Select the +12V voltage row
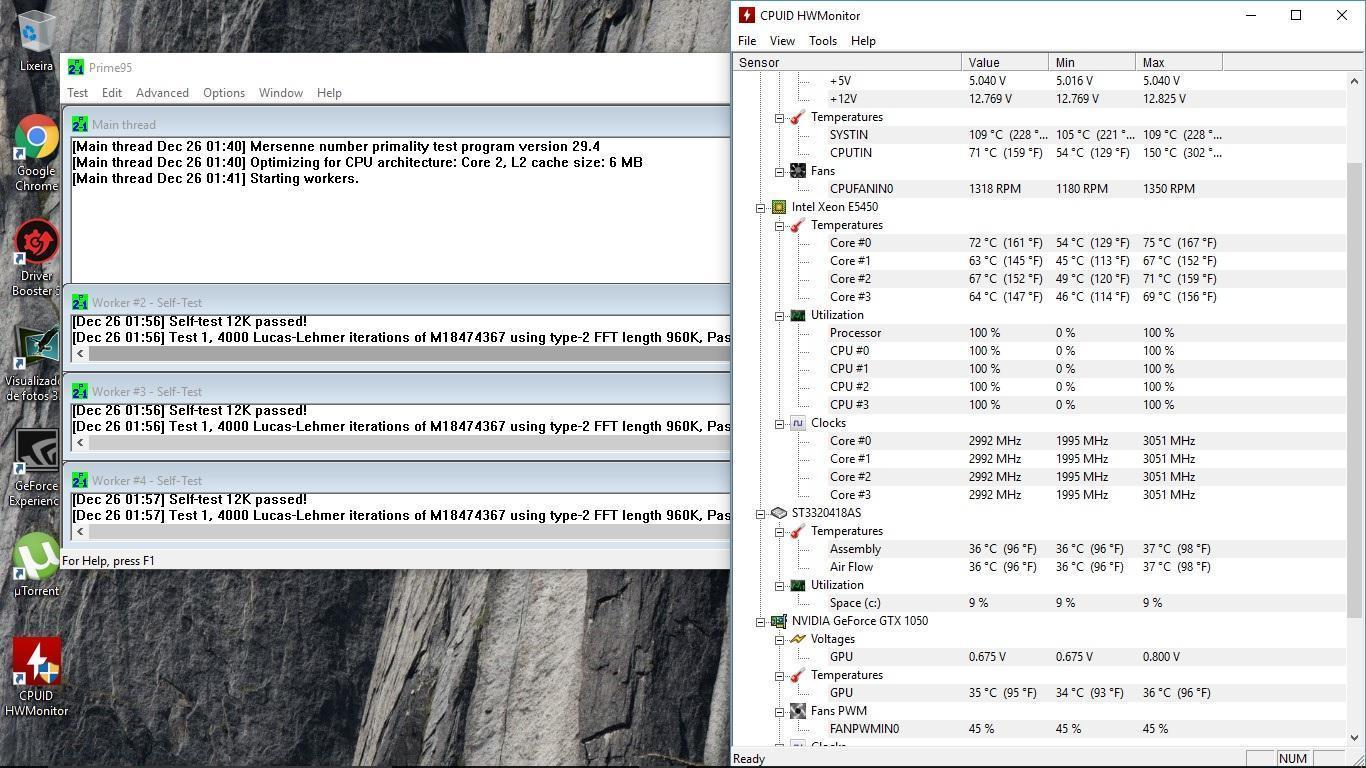1366x768 pixels. tap(1040, 99)
